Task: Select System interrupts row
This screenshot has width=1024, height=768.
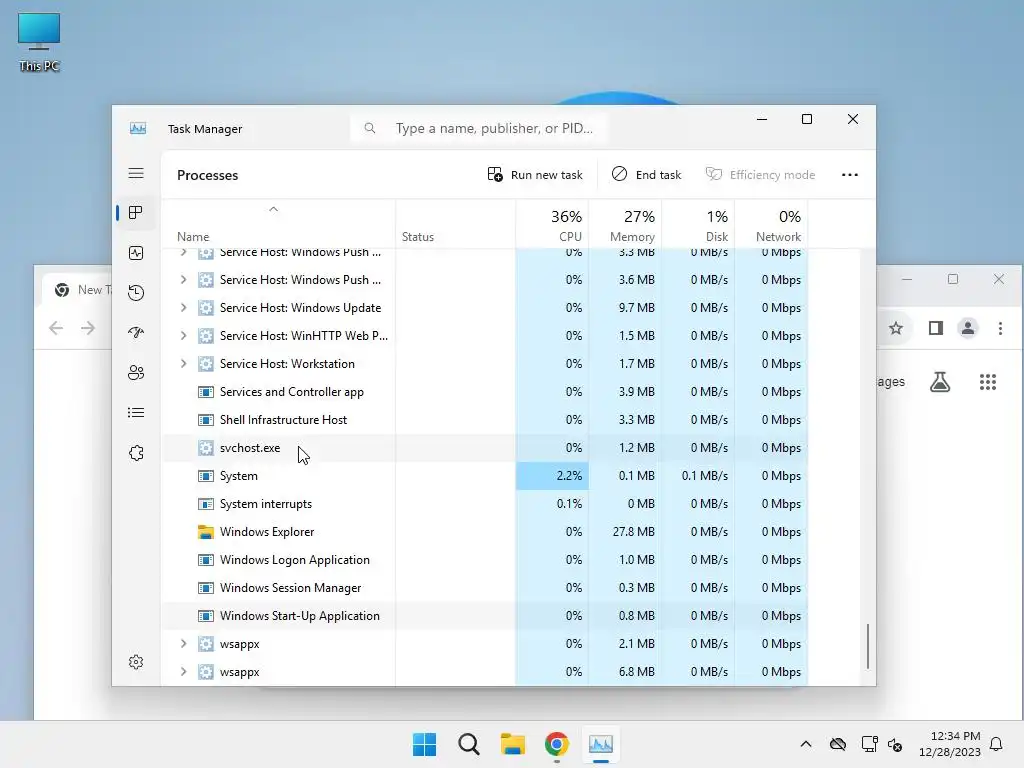Action: point(484,504)
